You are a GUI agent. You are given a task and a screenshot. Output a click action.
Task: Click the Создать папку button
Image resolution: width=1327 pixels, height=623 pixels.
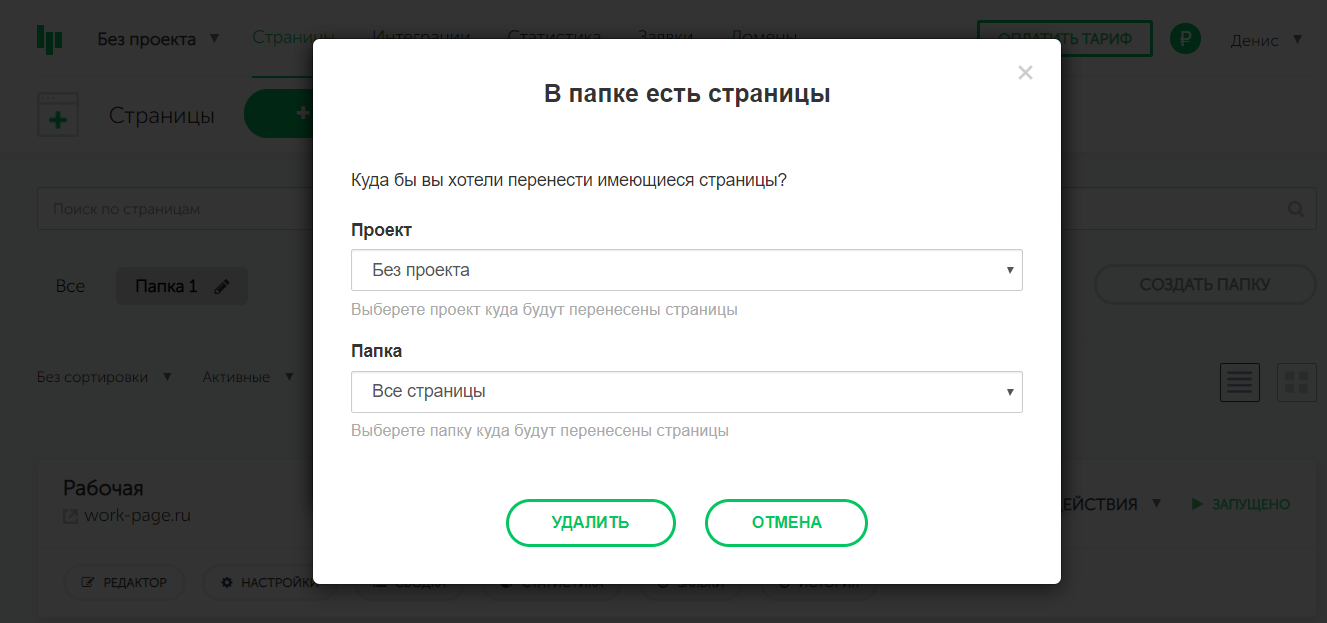pos(1204,285)
